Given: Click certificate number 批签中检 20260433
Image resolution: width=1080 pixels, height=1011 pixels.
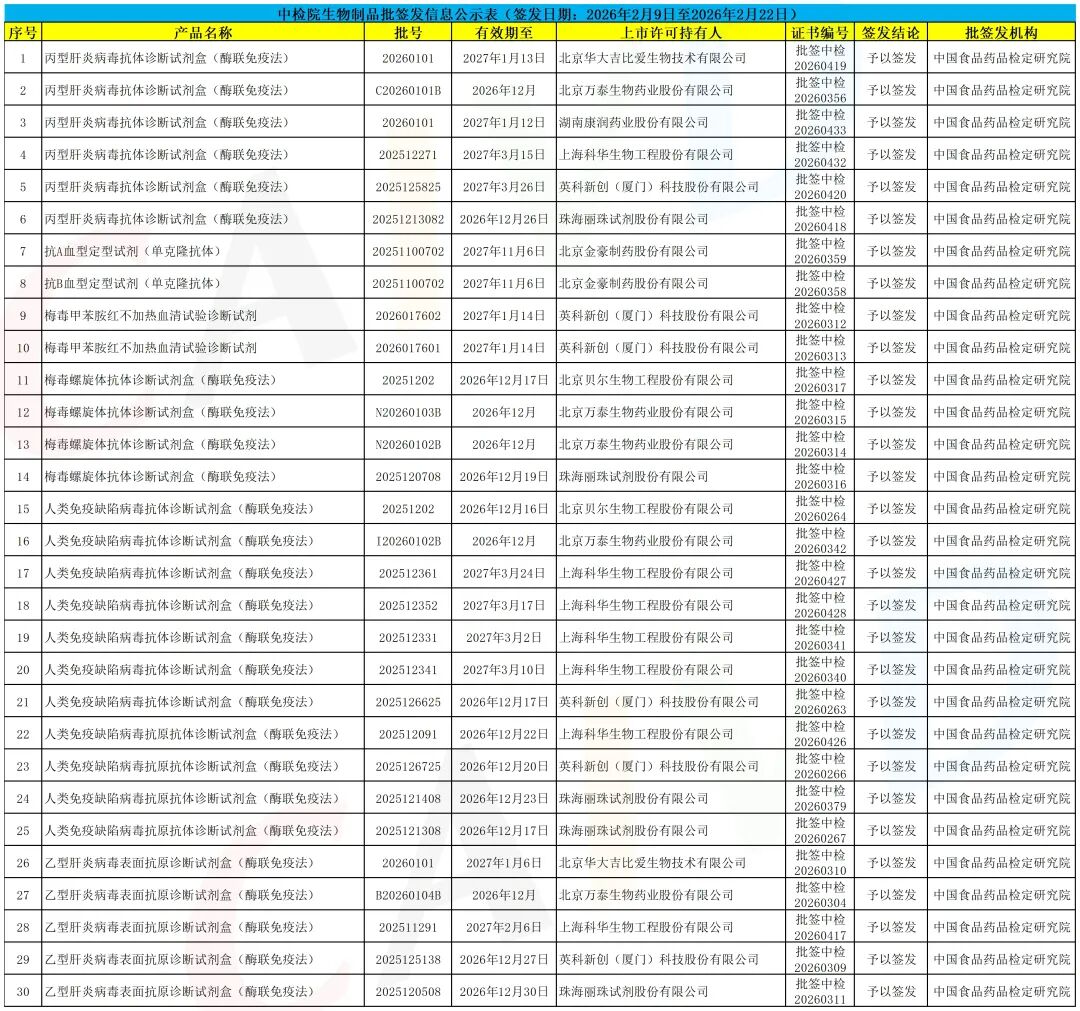Looking at the screenshot, I should click(820, 123).
